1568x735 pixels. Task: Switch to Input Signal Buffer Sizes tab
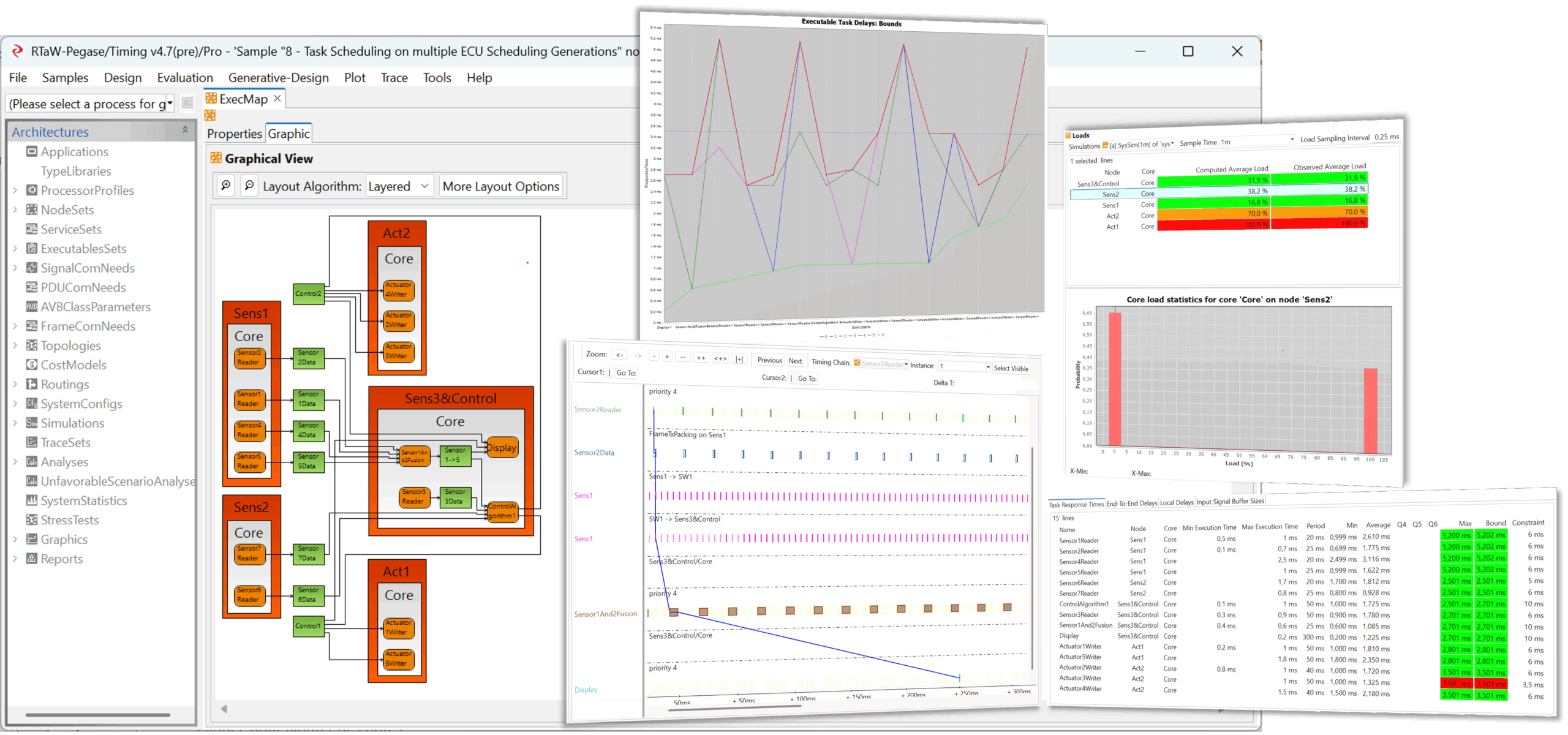(x=1230, y=502)
